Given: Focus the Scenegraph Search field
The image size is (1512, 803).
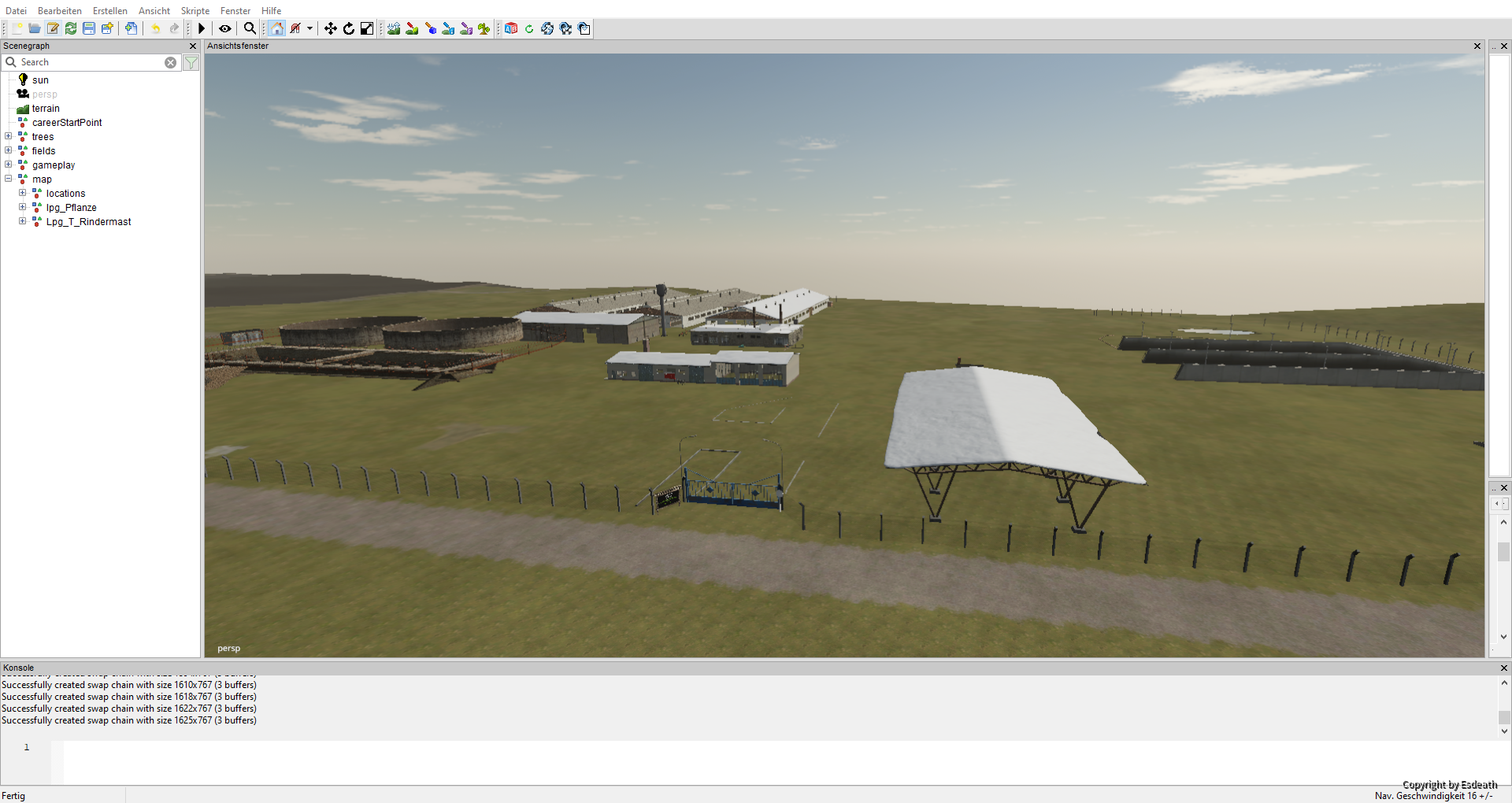Looking at the screenshot, I should [91, 62].
